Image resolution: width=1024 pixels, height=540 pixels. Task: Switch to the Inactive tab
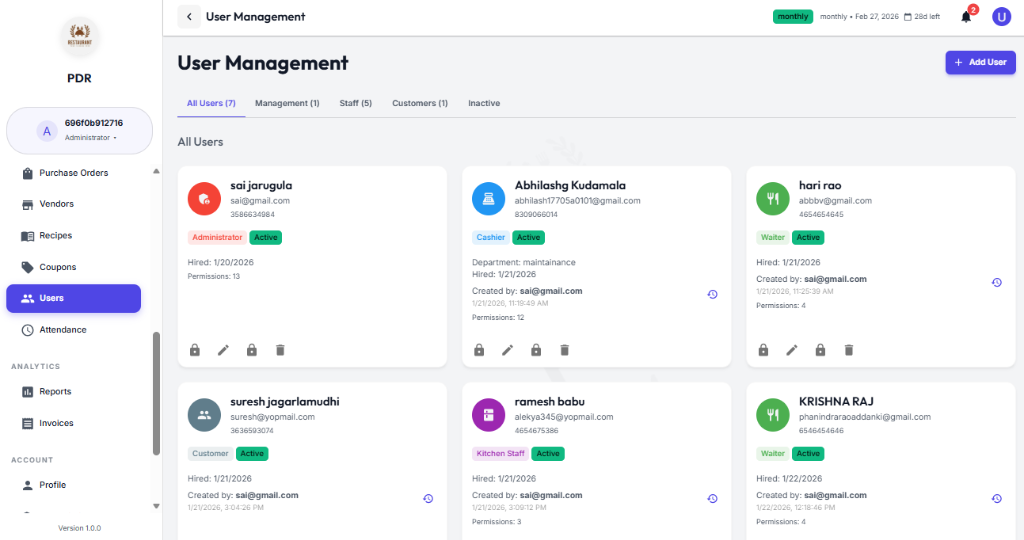click(x=484, y=103)
